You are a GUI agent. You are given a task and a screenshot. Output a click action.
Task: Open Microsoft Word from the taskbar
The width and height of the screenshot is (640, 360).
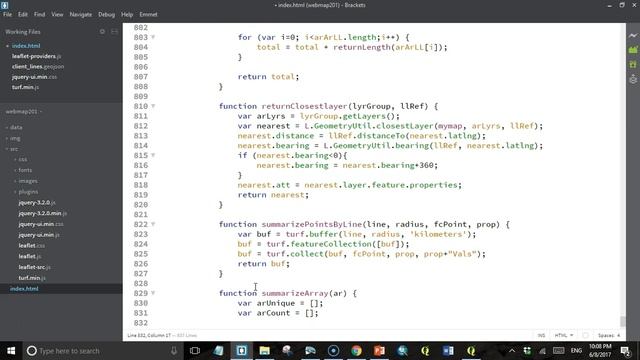[448, 351]
